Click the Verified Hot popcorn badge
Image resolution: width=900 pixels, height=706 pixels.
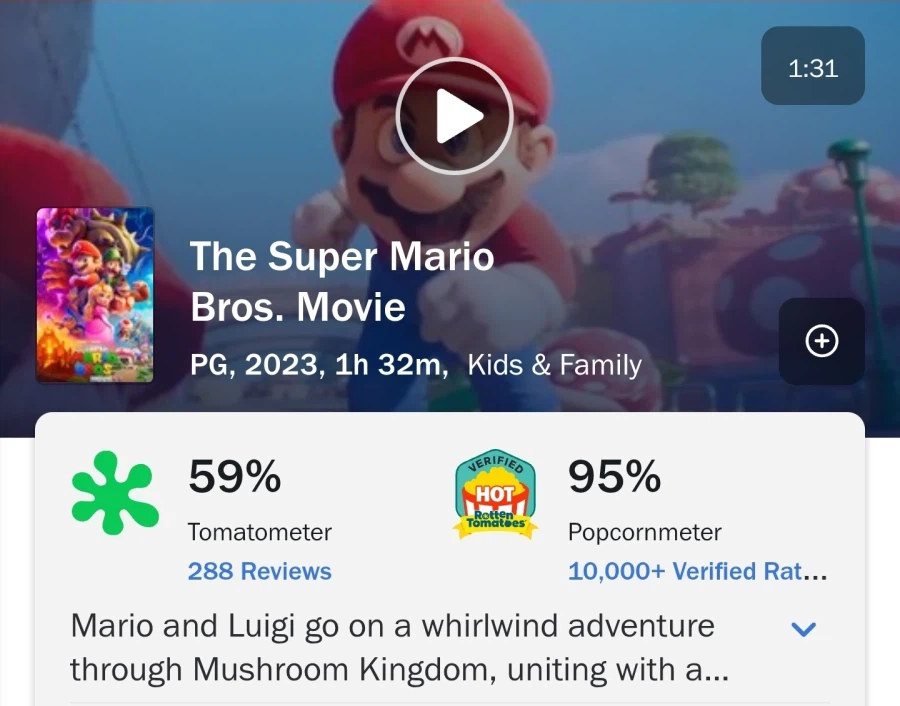[495, 494]
